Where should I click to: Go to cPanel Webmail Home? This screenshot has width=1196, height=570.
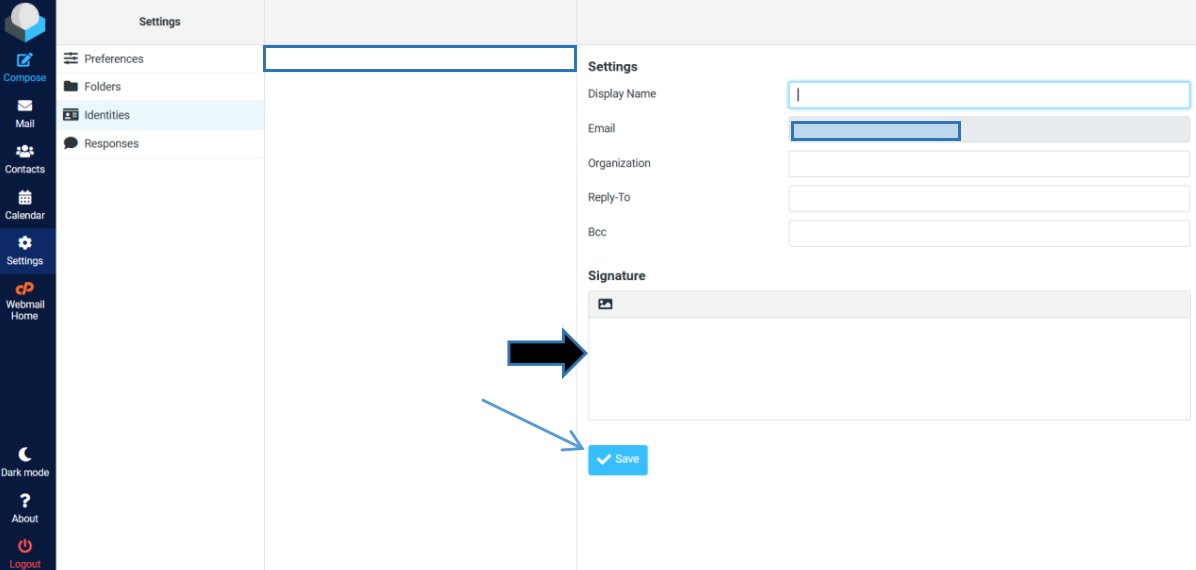click(24, 301)
